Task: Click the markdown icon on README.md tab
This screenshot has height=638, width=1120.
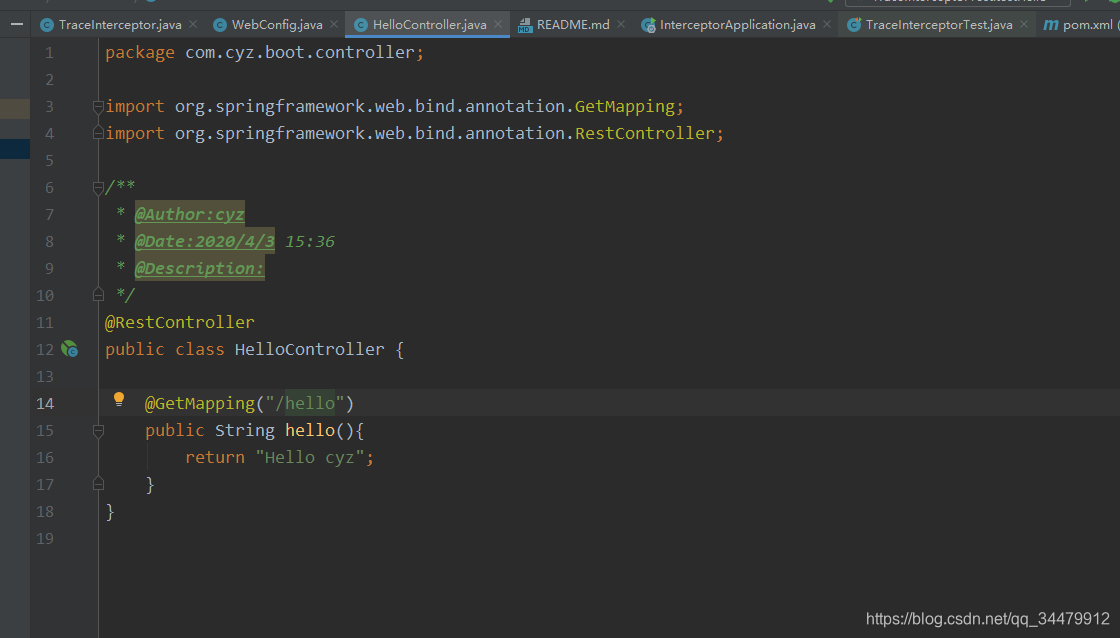Action: [525, 26]
